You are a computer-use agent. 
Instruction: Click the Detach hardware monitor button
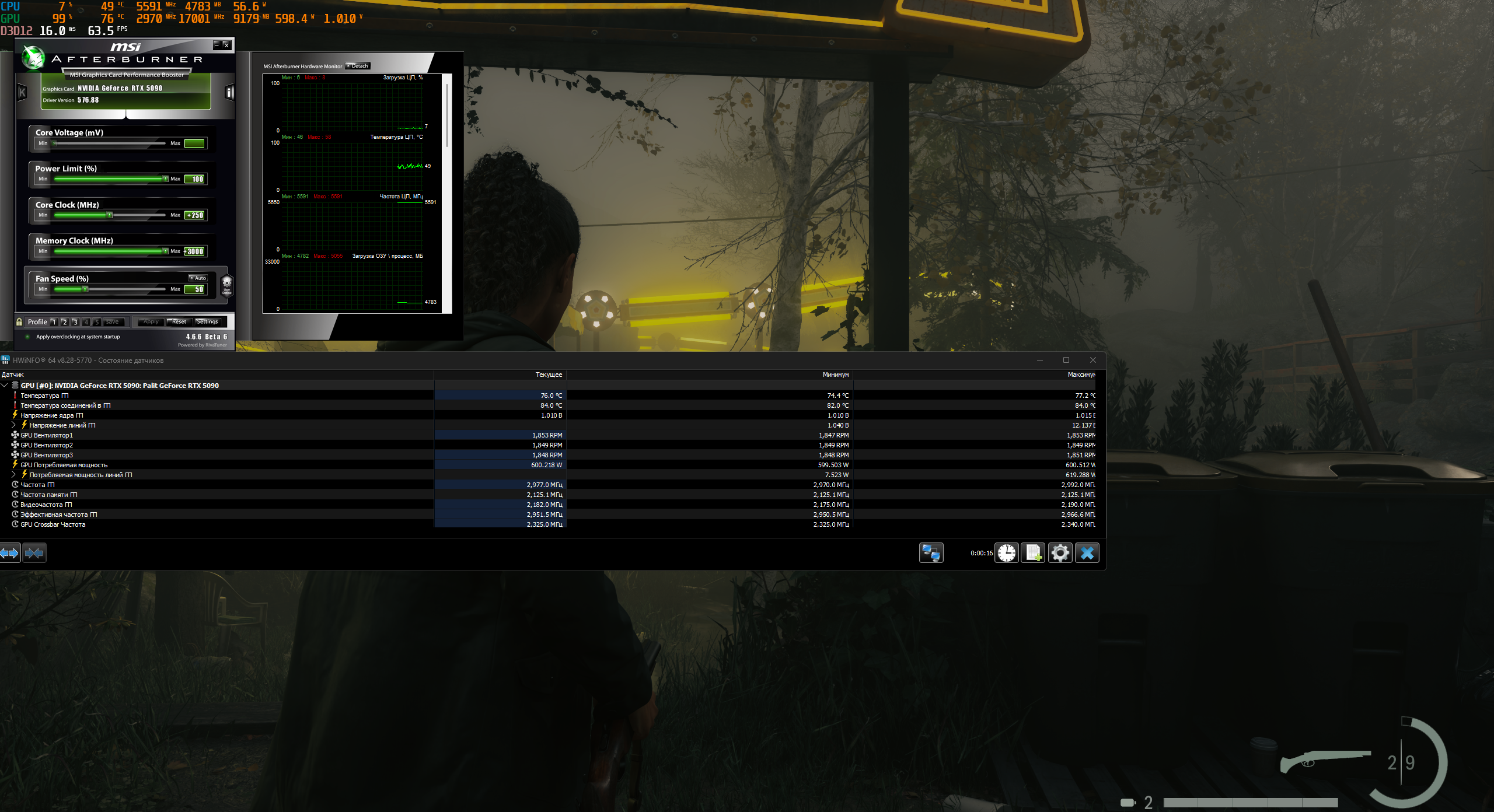click(358, 66)
